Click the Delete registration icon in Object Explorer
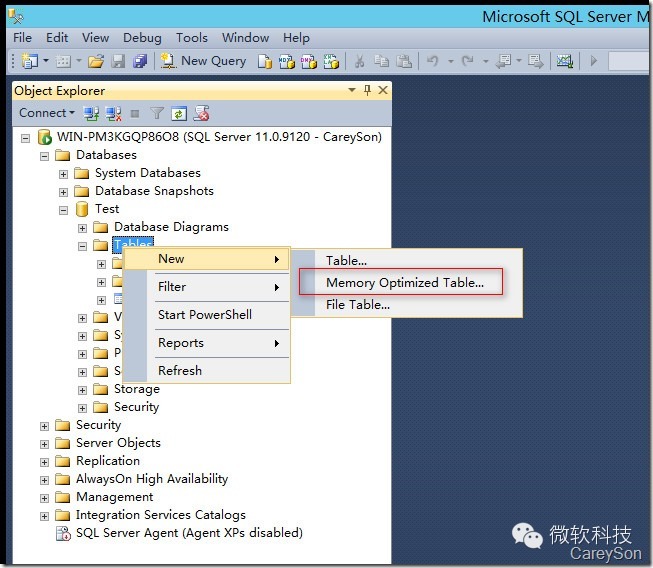 pyautogui.click(x=202, y=113)
